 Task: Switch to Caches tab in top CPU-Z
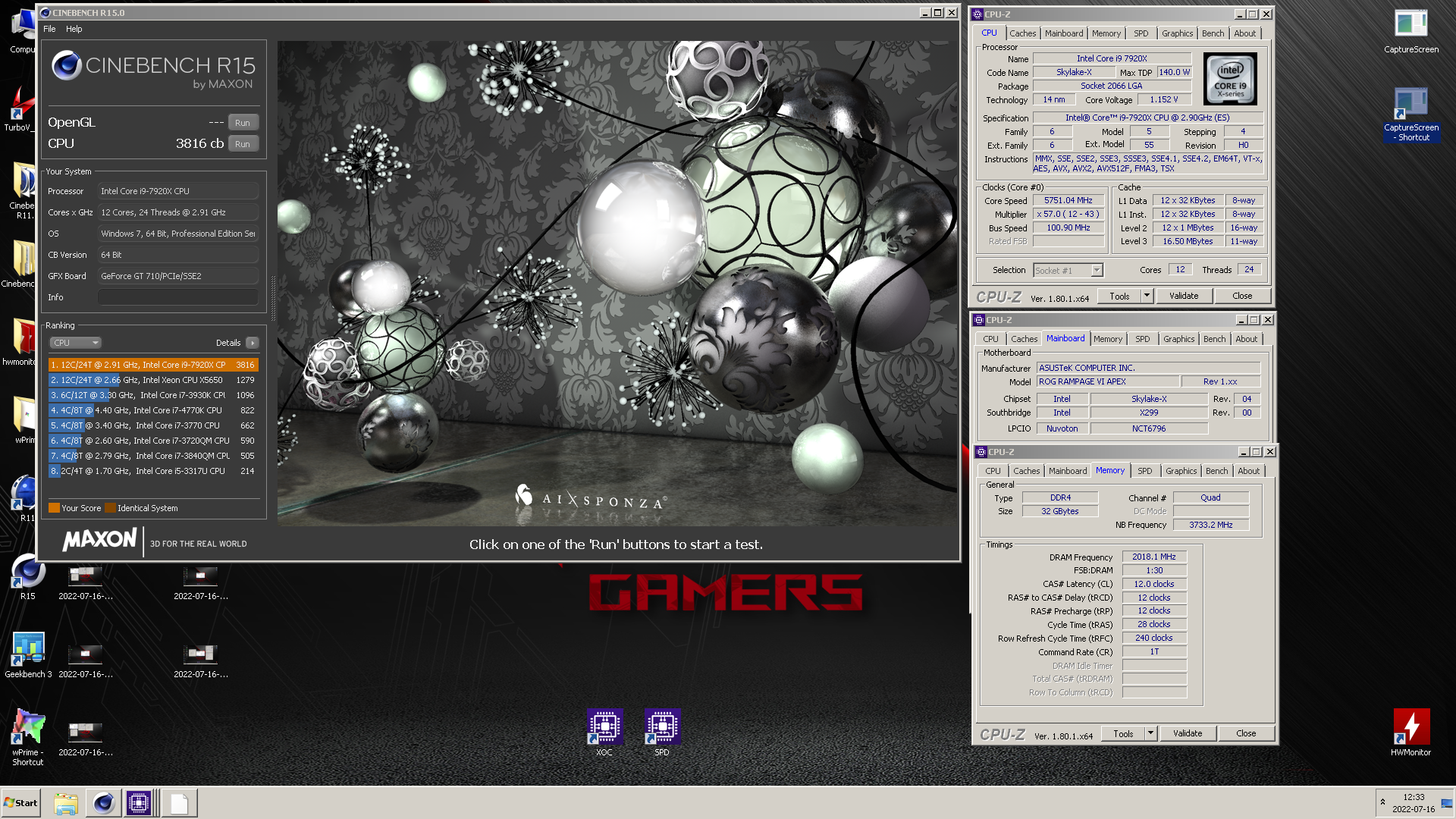point(1022,33)
